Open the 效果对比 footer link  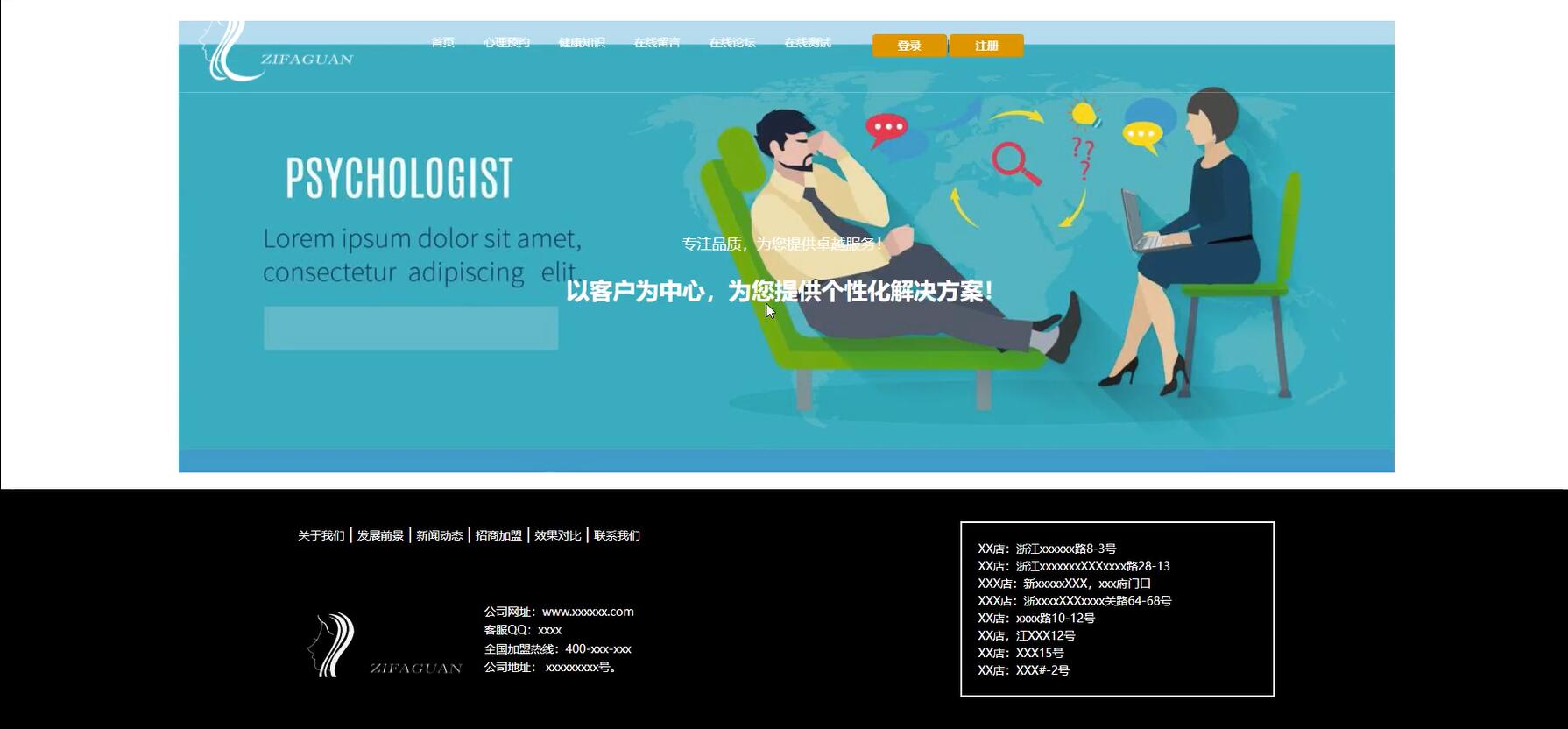558,535
